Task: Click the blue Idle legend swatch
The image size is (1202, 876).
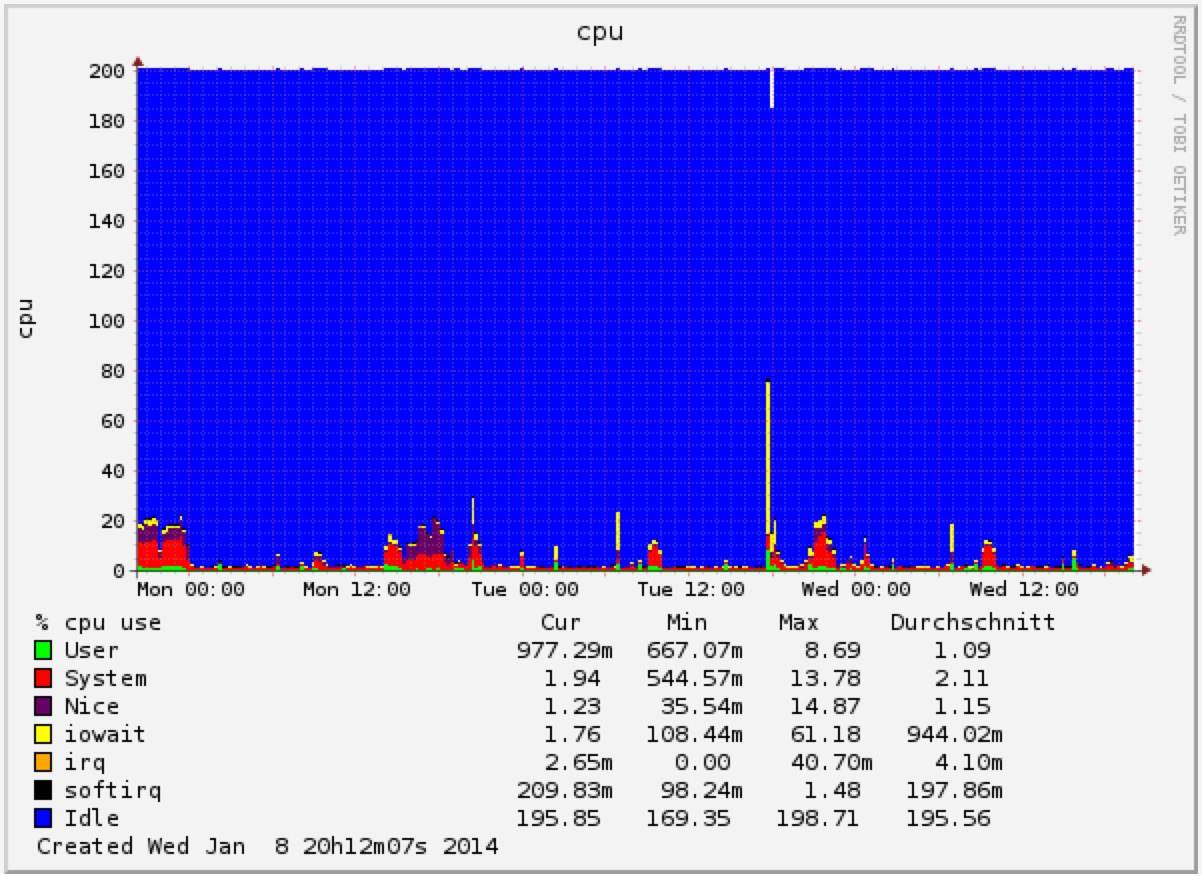Action: click(43, 819)
